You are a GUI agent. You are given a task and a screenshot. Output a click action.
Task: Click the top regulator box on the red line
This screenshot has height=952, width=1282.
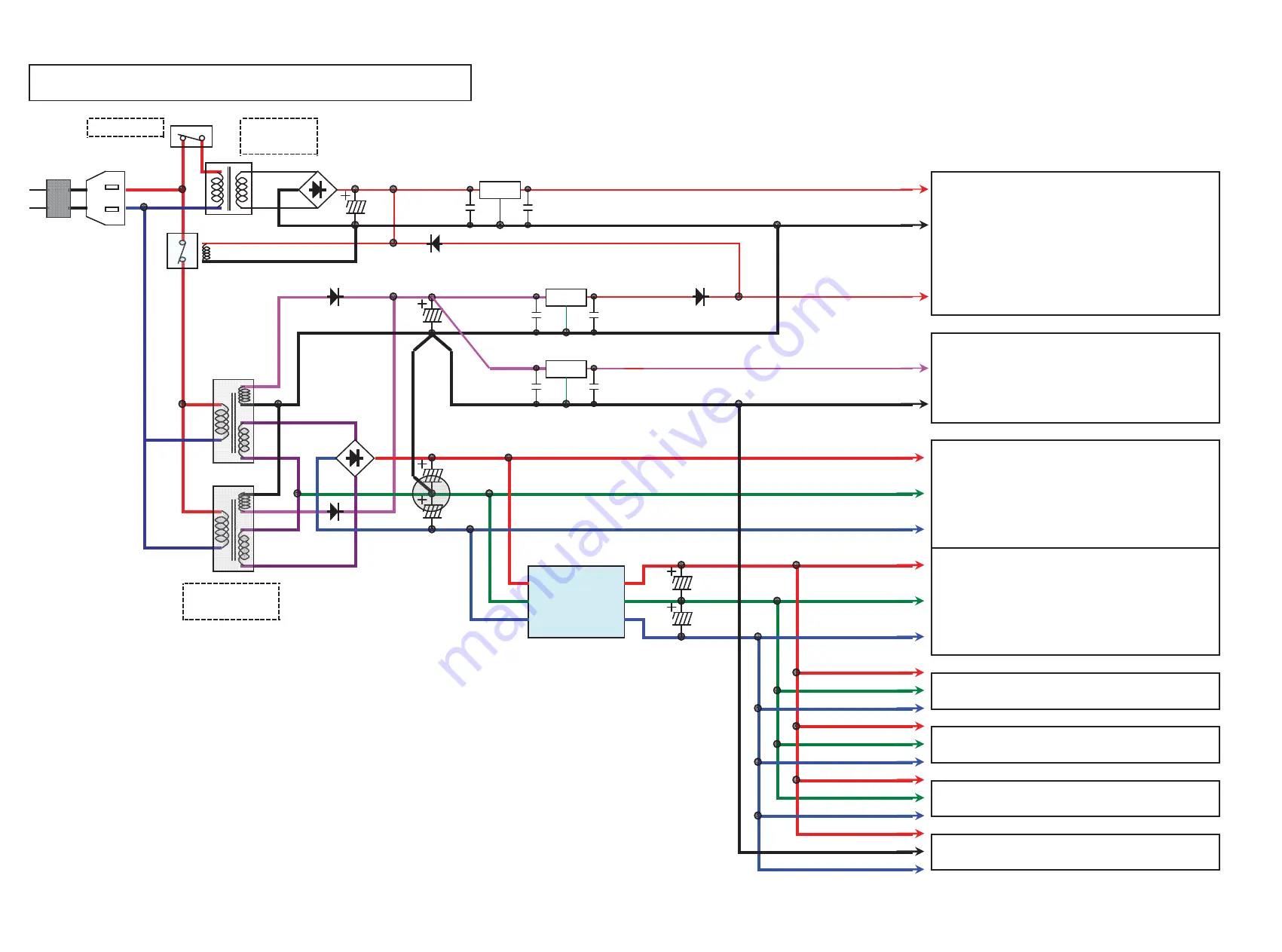coord(500,190)
